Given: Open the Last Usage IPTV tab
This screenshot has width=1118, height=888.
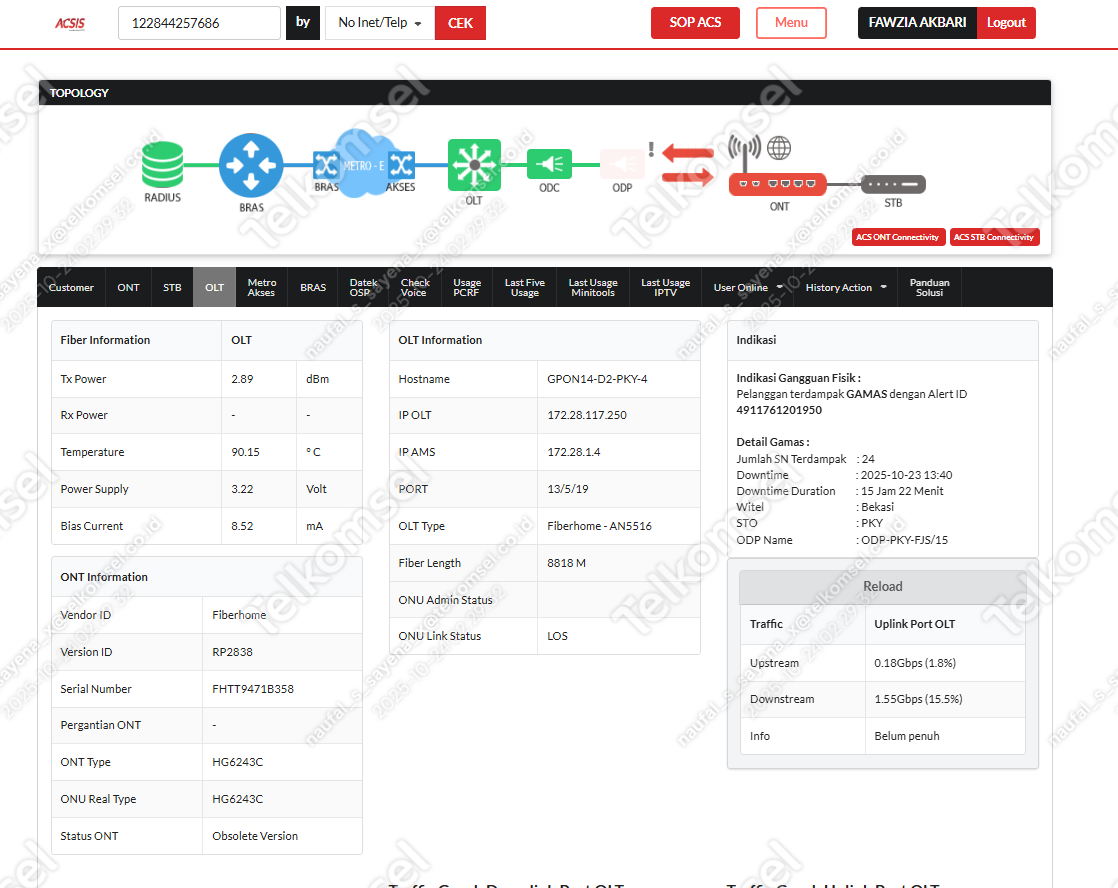Looking at the screenshot, I should tap(665, 287).
